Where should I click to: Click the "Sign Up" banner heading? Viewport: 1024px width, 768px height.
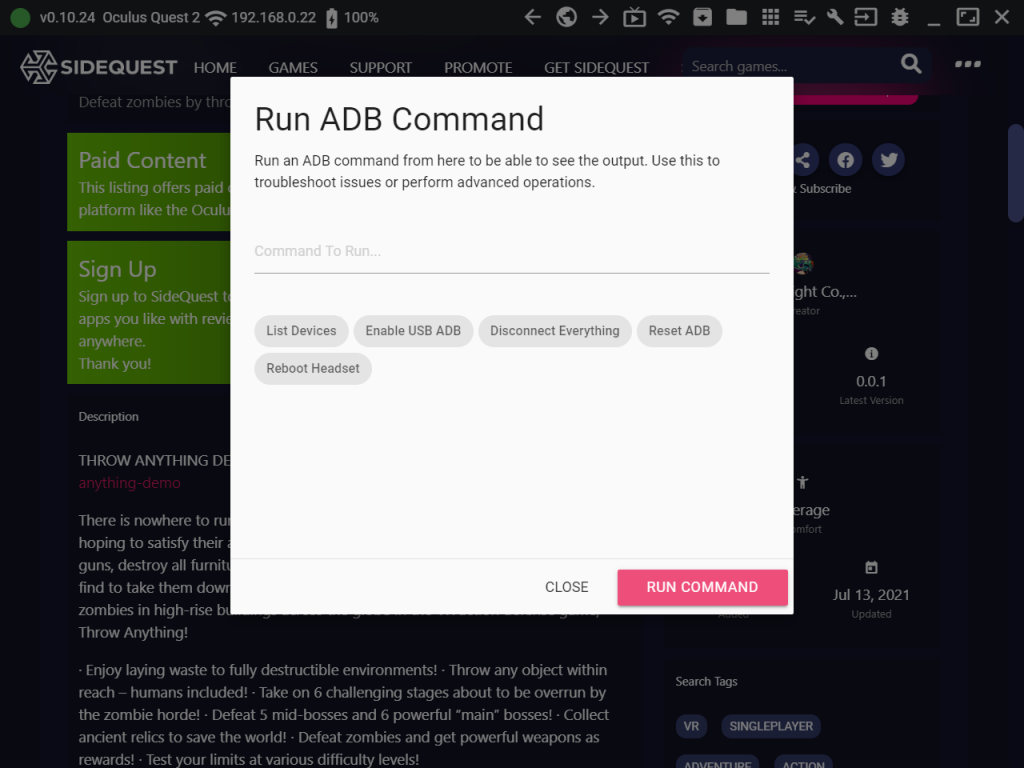pos(118,270)
